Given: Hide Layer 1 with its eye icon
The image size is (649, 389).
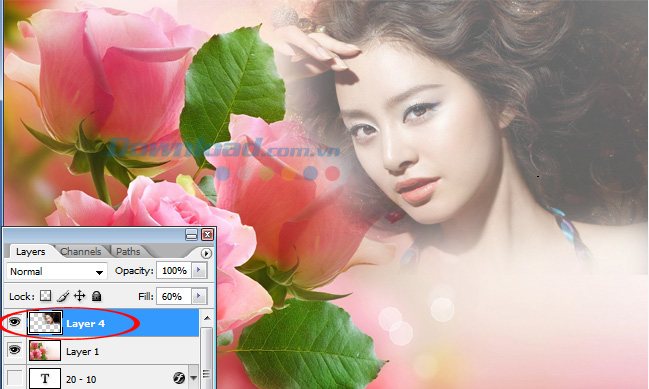Looking at the screenshot, I should click(14, 350).
